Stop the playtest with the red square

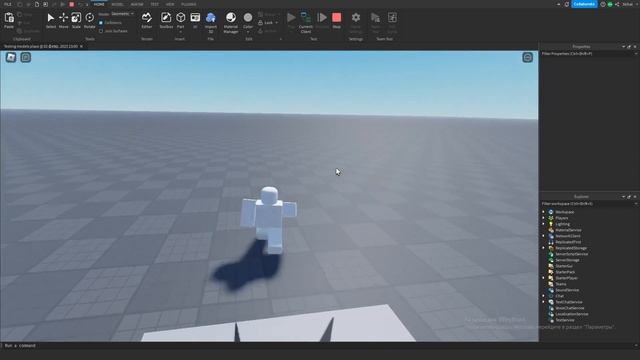[336, 18]
